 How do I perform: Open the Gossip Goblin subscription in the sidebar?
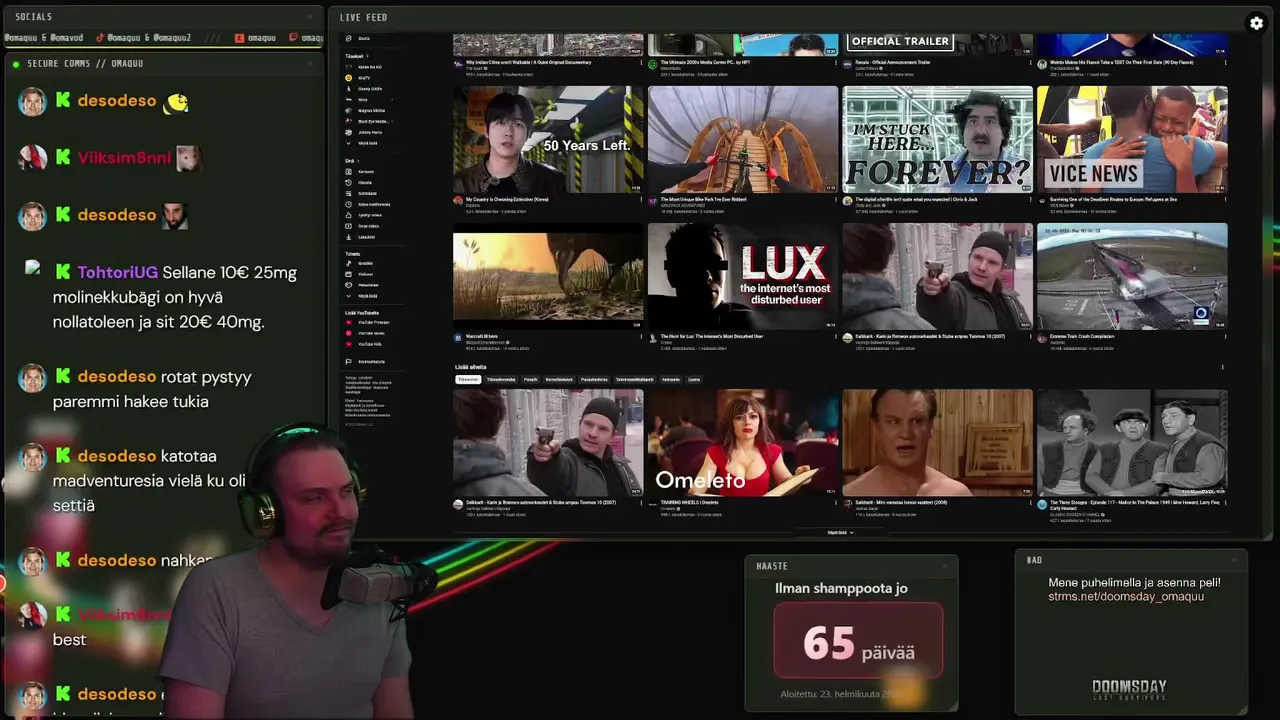[362, 88]
